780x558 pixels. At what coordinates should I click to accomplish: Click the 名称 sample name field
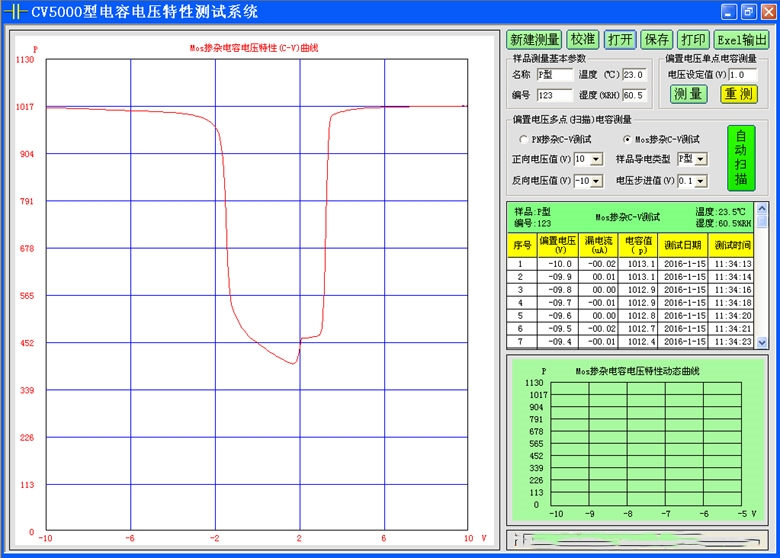(554, 75)
